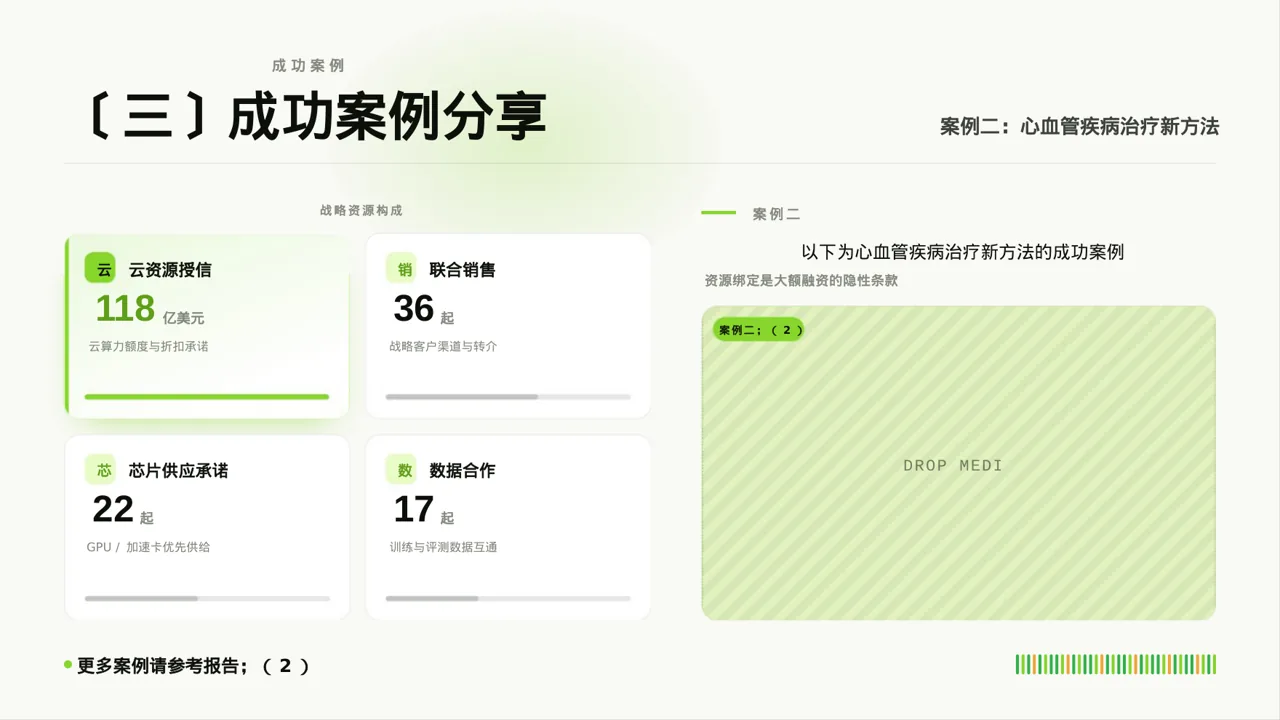Click the 成功案例 label above the title
The width and height of the screenshot is (1280, 720).
point(308,65)
